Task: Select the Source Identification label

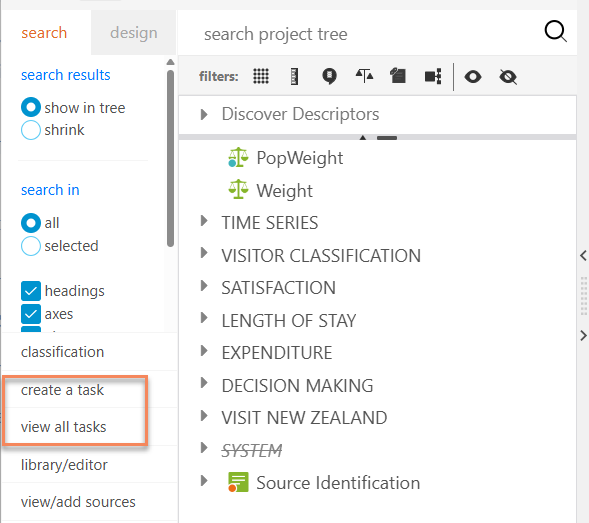Action: 338,483
